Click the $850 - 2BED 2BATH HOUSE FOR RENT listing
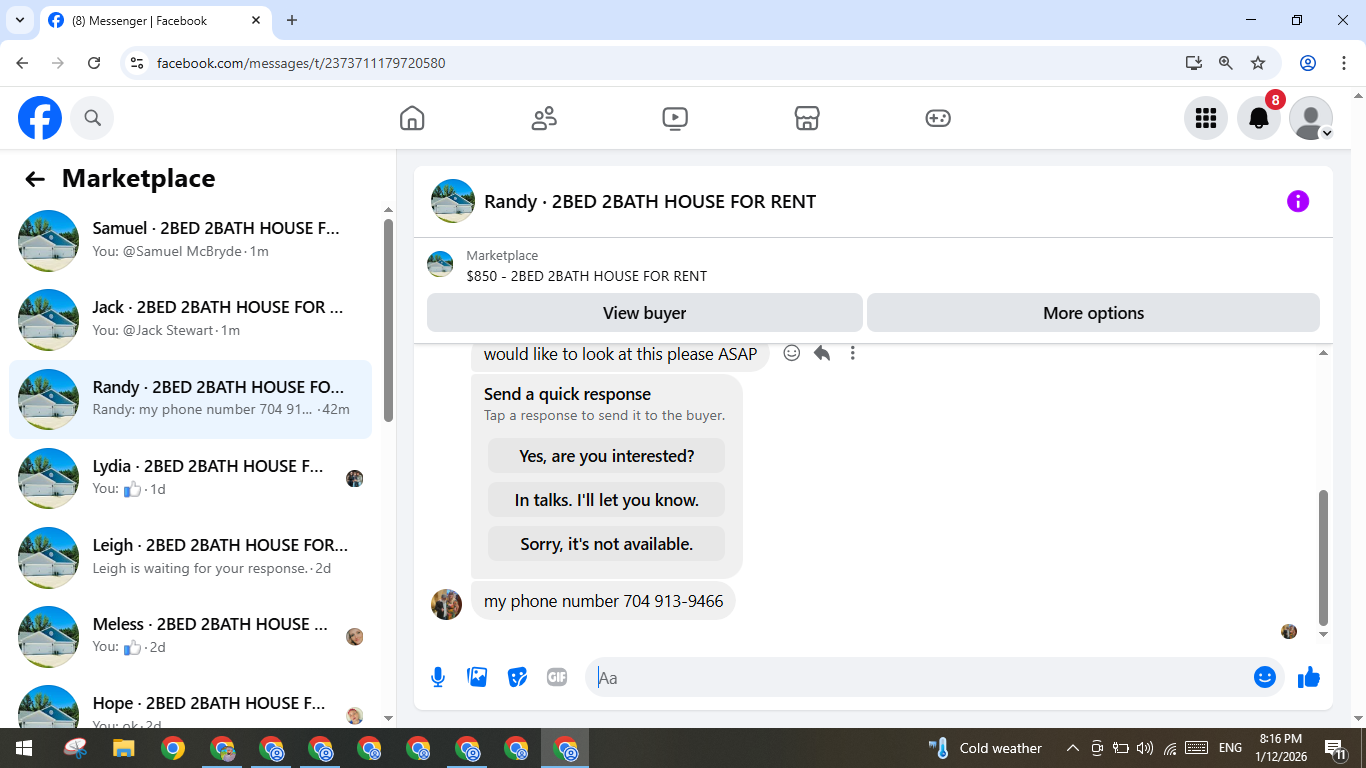The image size is (1366, 768). click(x=586, y=276)
